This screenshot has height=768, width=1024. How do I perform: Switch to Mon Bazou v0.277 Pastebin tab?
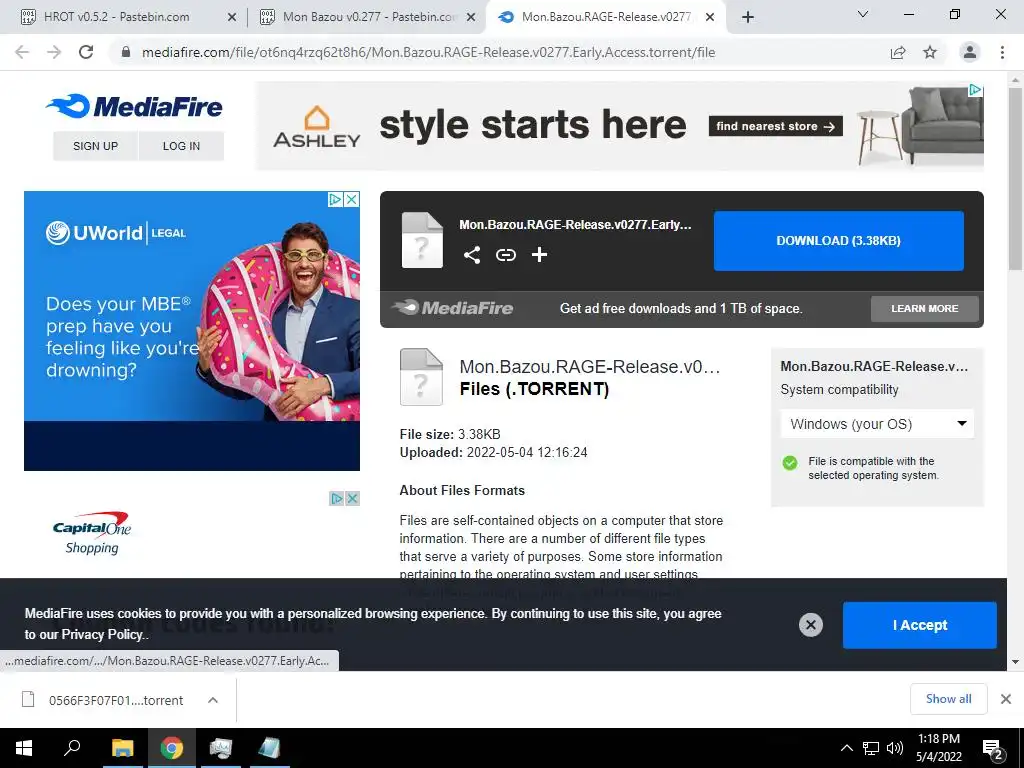(368, 17)
